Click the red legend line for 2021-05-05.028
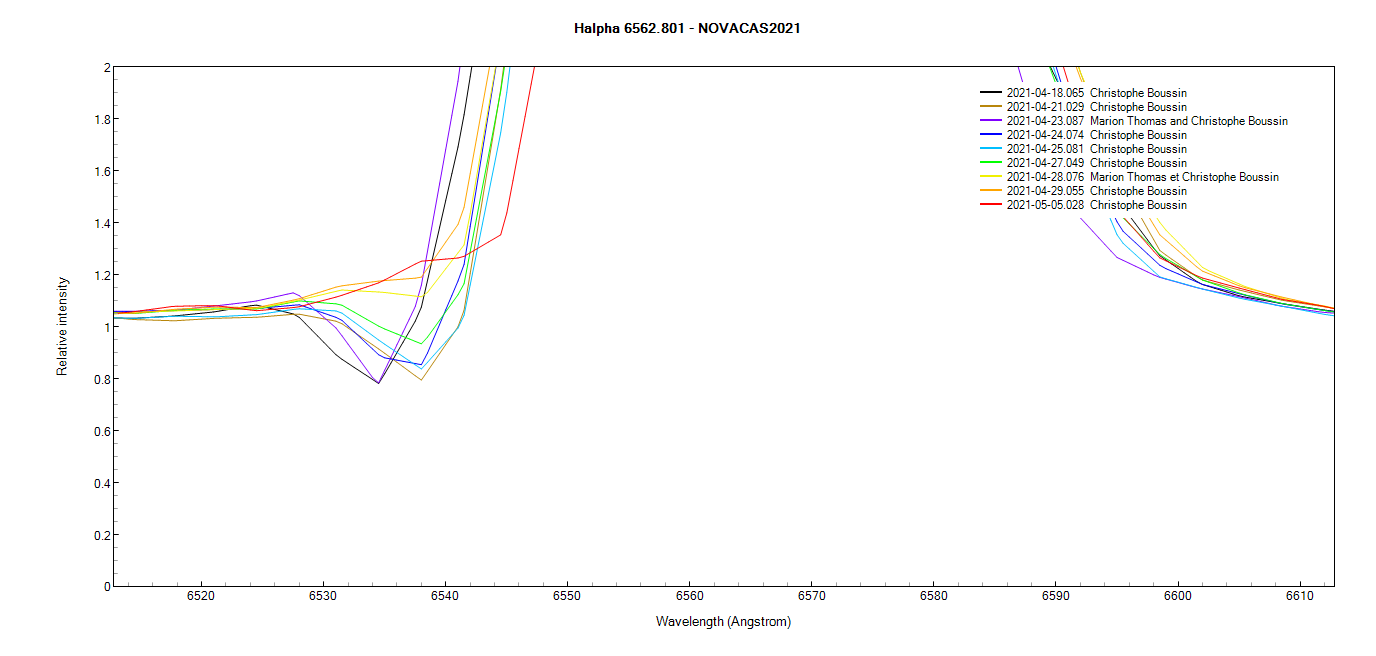This screenshot has width=1376, height=656. click(991, 205)
